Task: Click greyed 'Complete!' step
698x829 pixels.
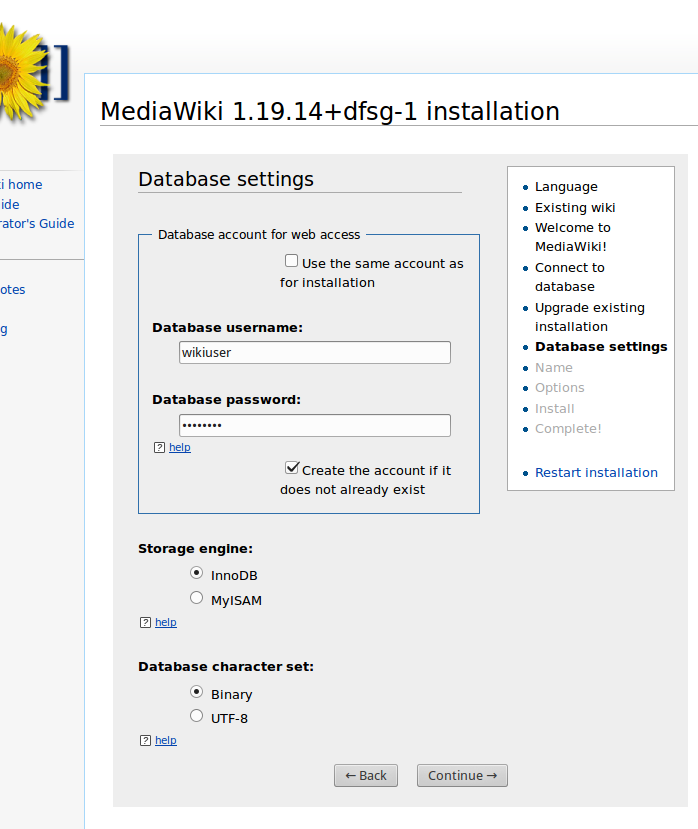Action: 568,429
